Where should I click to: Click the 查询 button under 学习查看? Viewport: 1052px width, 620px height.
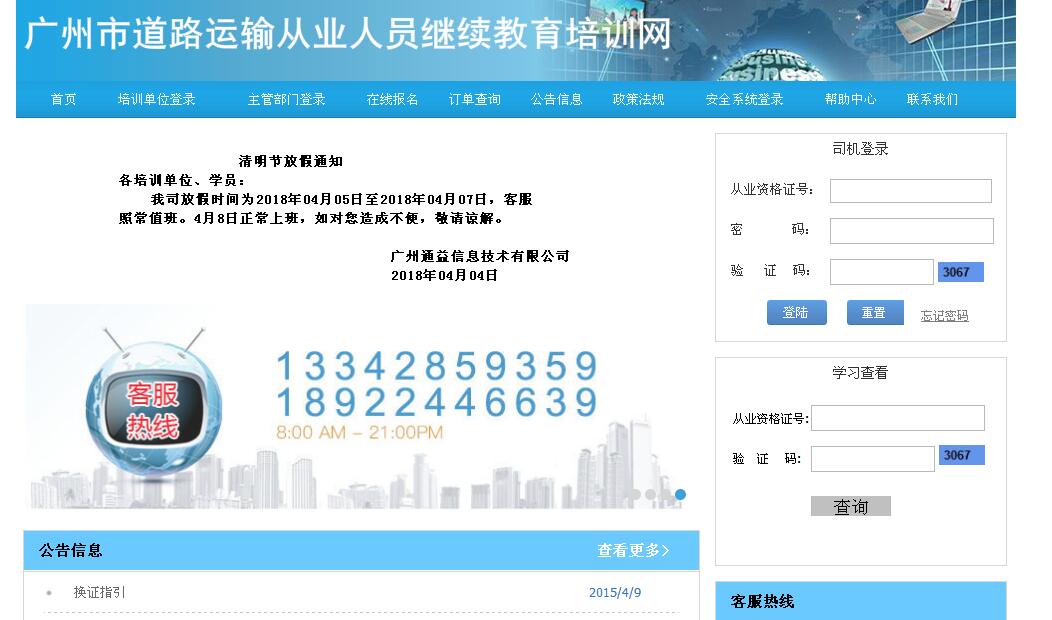(850, 507)
